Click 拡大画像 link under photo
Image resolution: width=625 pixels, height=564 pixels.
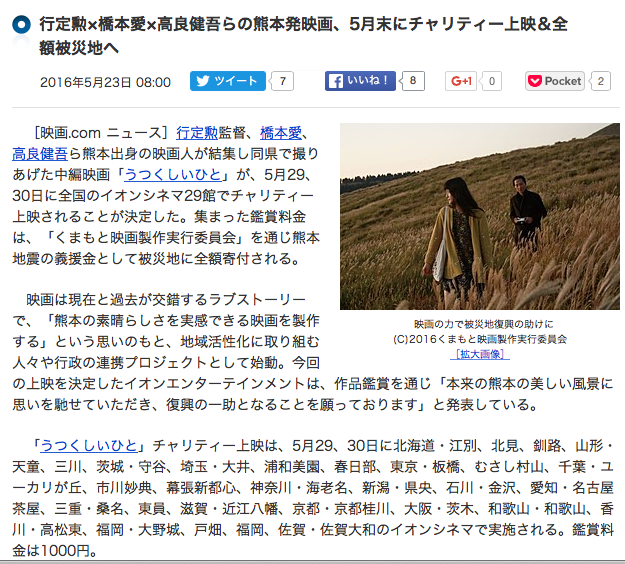click(480, 354)
